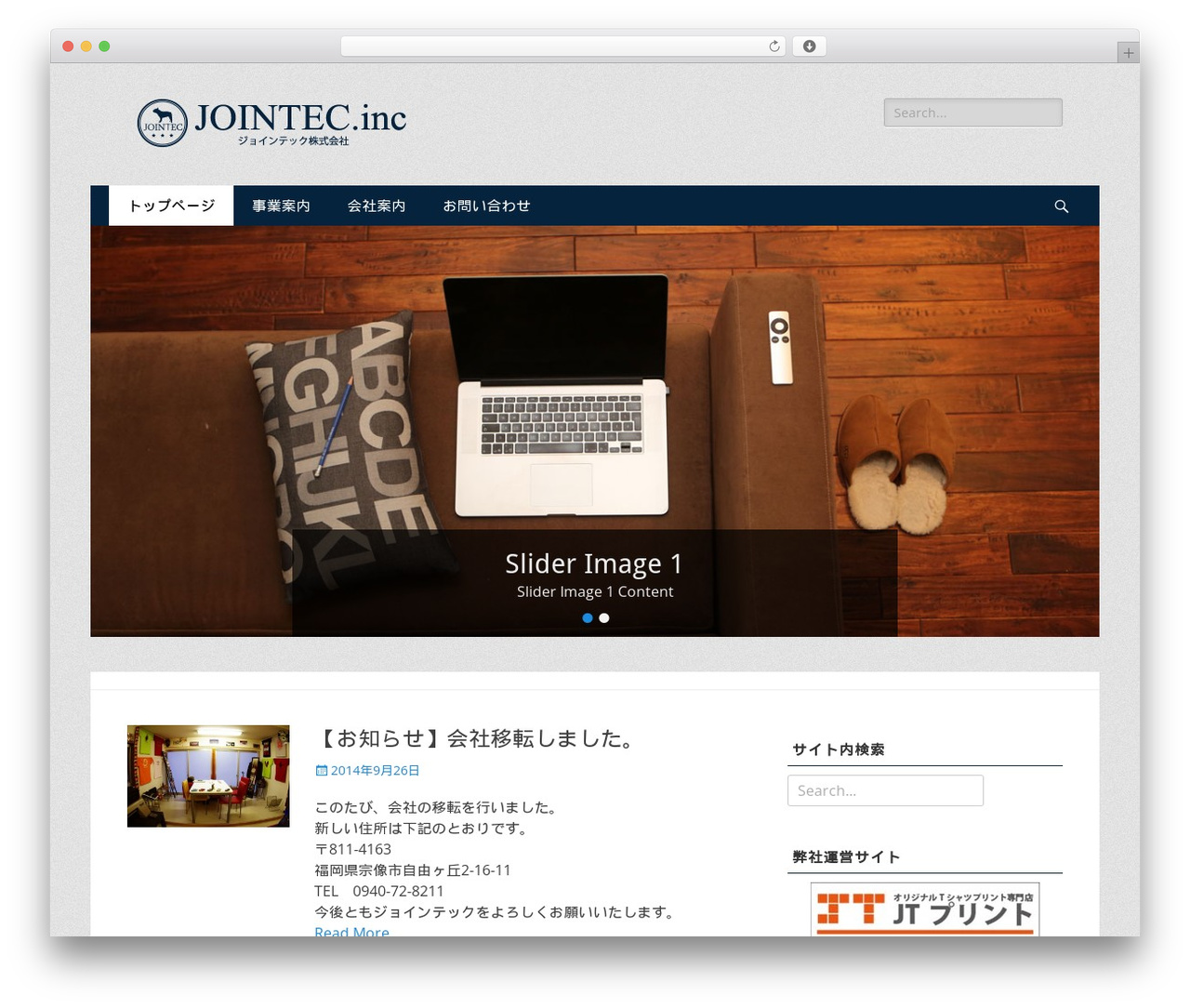Click the TEL 0940-72-8211 line

(379, 891)
